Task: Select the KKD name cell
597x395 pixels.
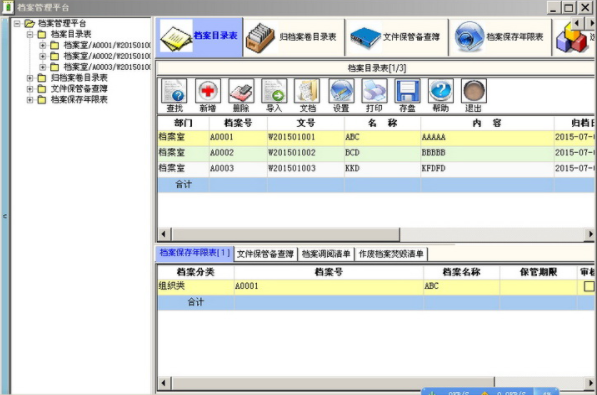Action: coord(382,169)
